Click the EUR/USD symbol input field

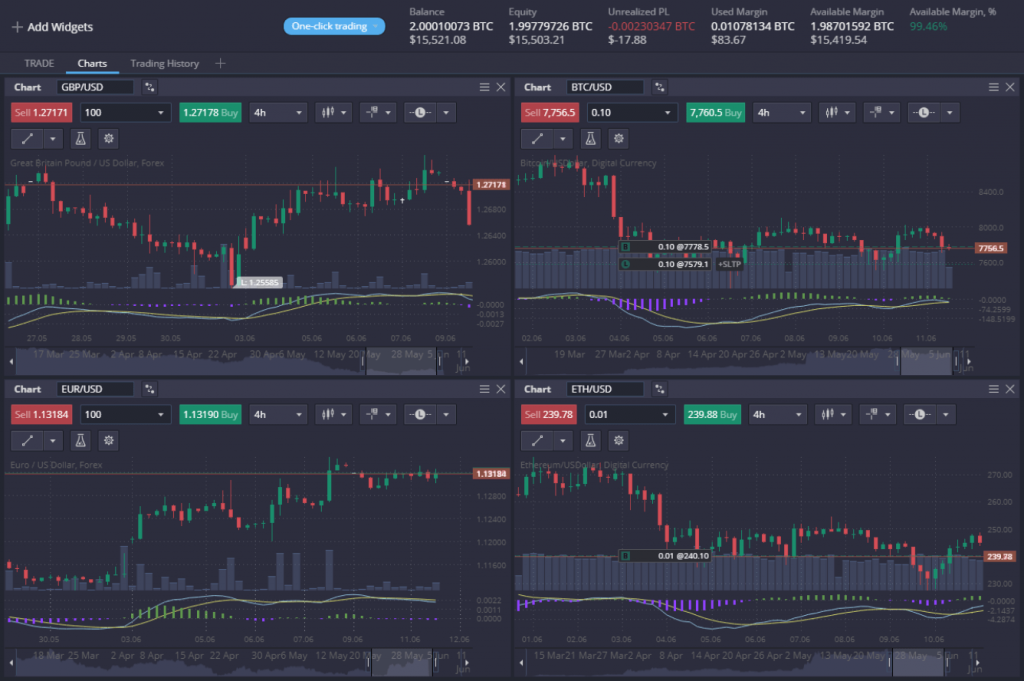[95, 389]
